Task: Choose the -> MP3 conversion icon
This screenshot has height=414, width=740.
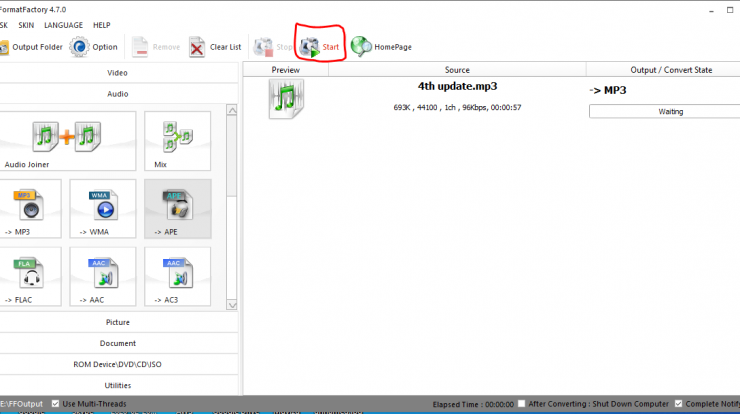Action: click(30, 209)
